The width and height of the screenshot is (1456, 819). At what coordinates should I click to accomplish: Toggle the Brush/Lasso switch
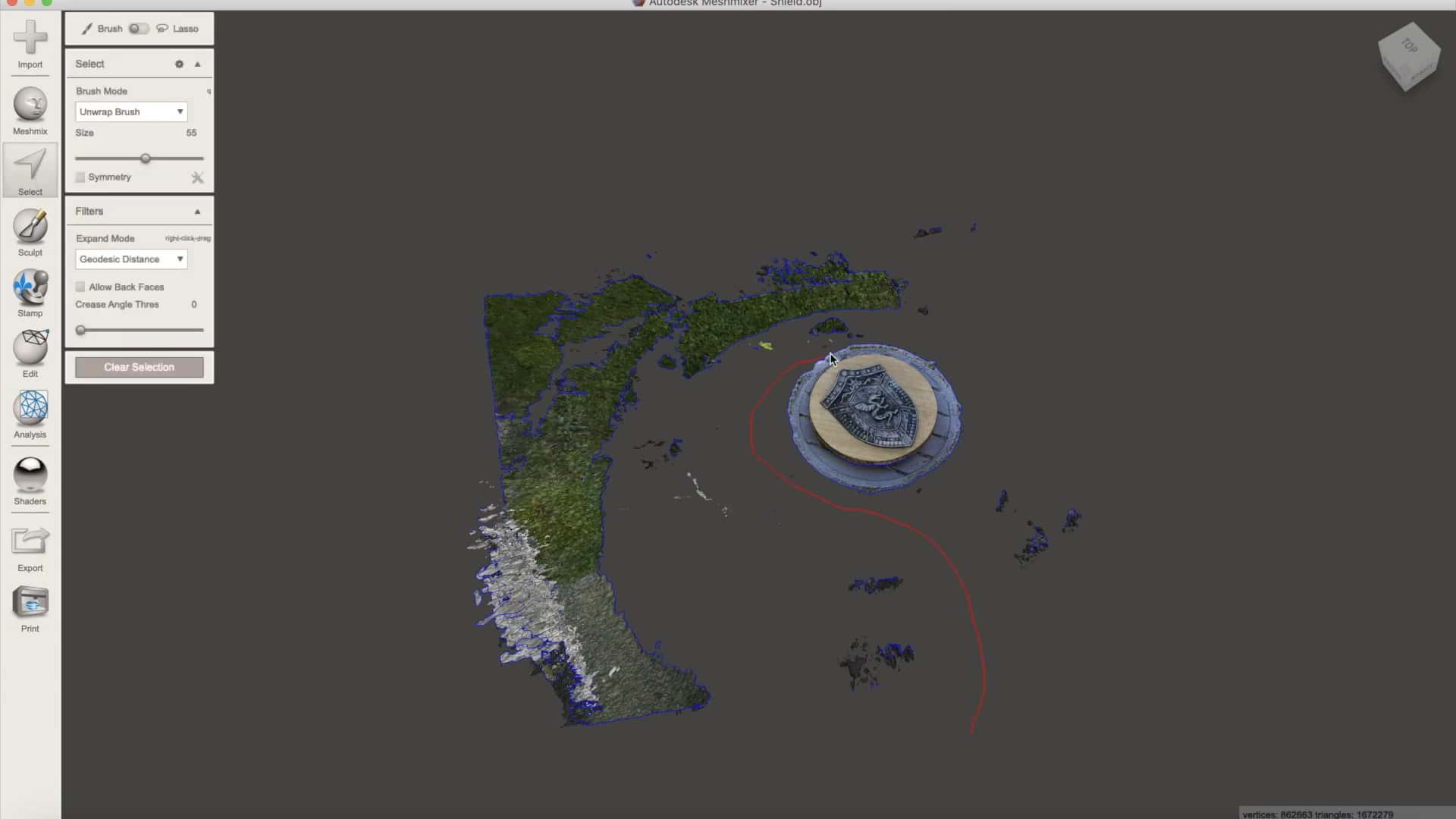click(138, 29)
